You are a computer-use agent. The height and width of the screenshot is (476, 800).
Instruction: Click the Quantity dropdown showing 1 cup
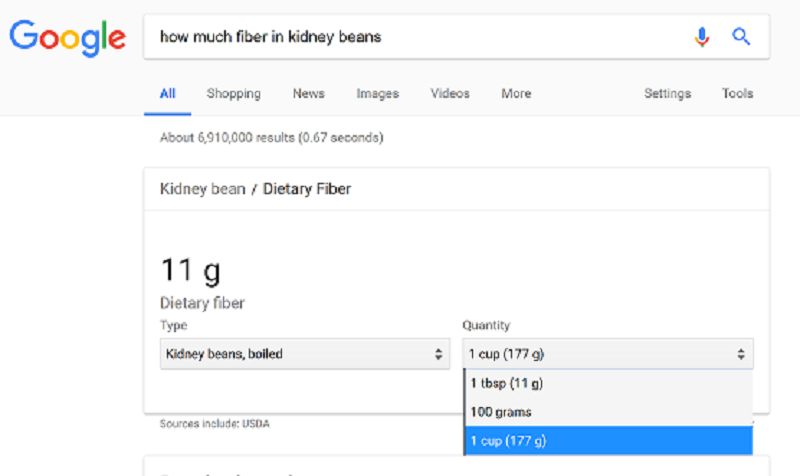pyautogui.click(x=608, y=354)
